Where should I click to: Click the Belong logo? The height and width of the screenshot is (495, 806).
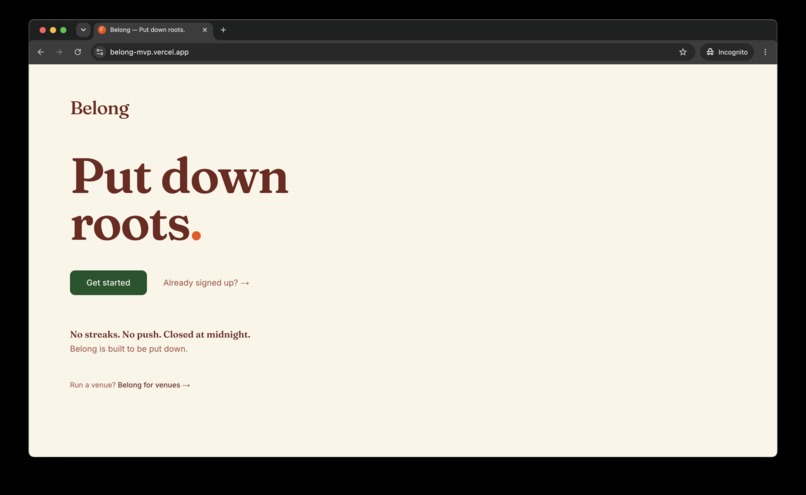pos(100,108)
